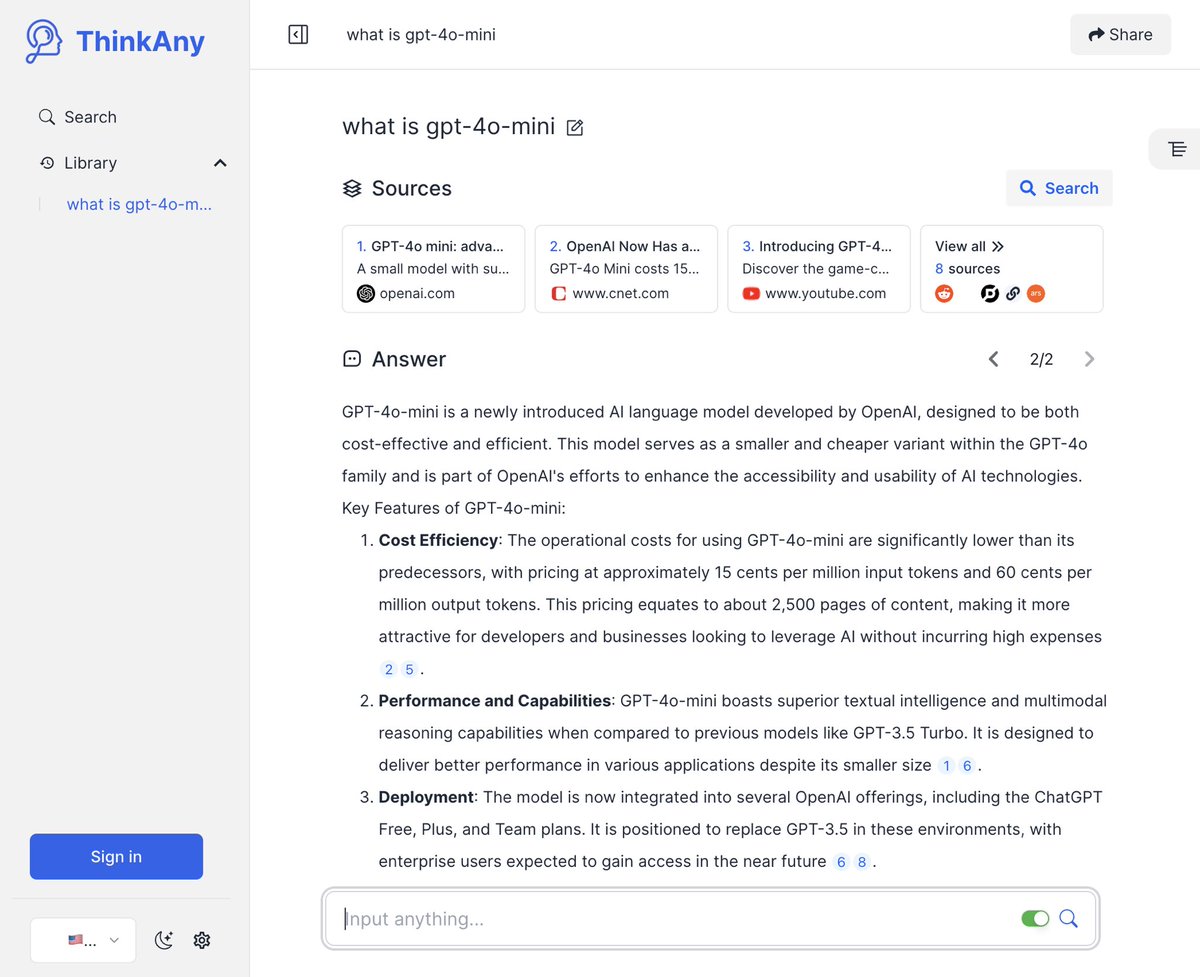This screenshot has width=1200, height=977.
Task: Open Search in the sidebar
Action: (78, 117)
